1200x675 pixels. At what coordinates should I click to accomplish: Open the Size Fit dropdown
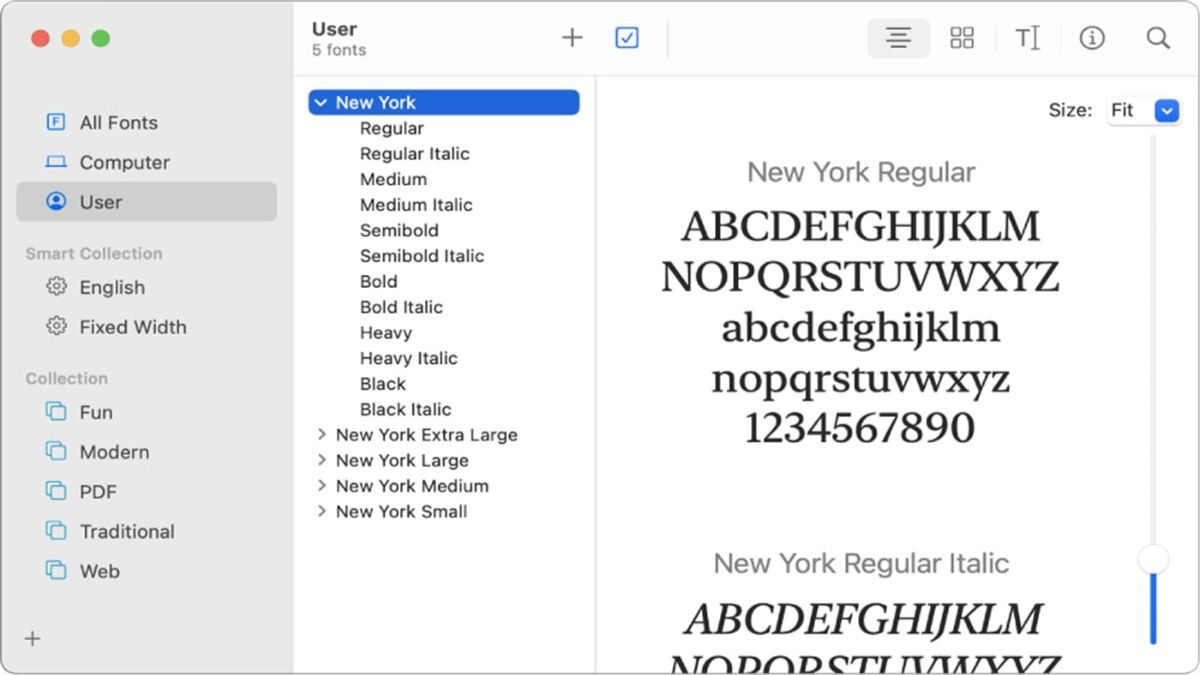click(1144, 110)
